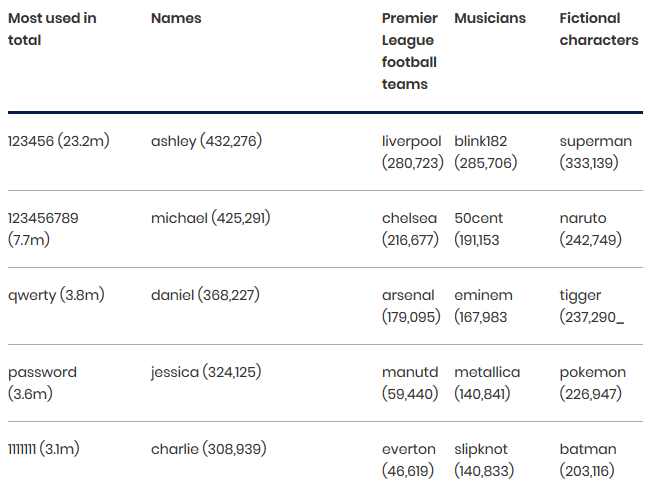Click the "123456 (23.2m)" cell
Screen dimensions: 648x496
pos(59,141)
